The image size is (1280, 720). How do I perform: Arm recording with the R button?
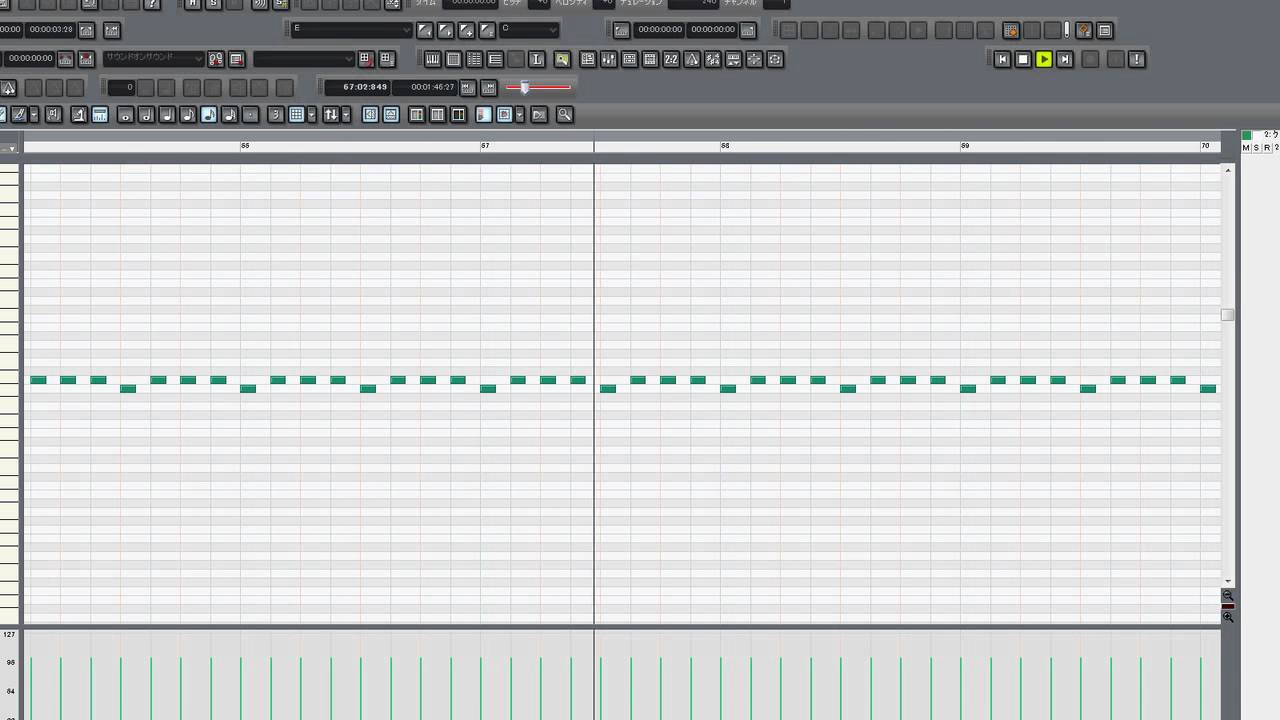click(x=1267, y=148)
